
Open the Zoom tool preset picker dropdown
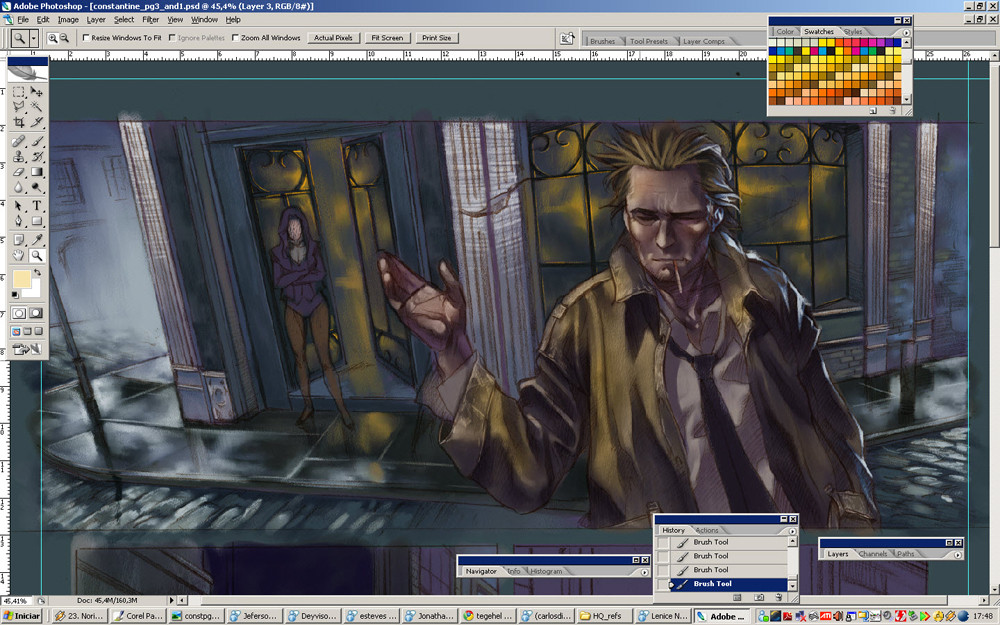[x=34, y=38]
